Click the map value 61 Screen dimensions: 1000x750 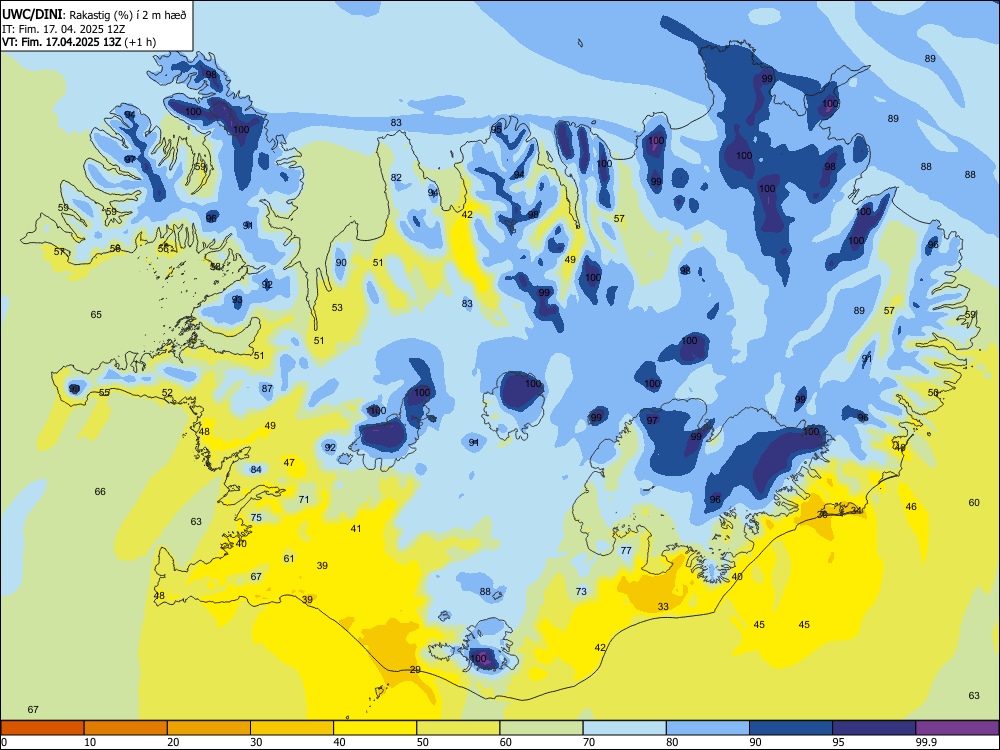289,559
